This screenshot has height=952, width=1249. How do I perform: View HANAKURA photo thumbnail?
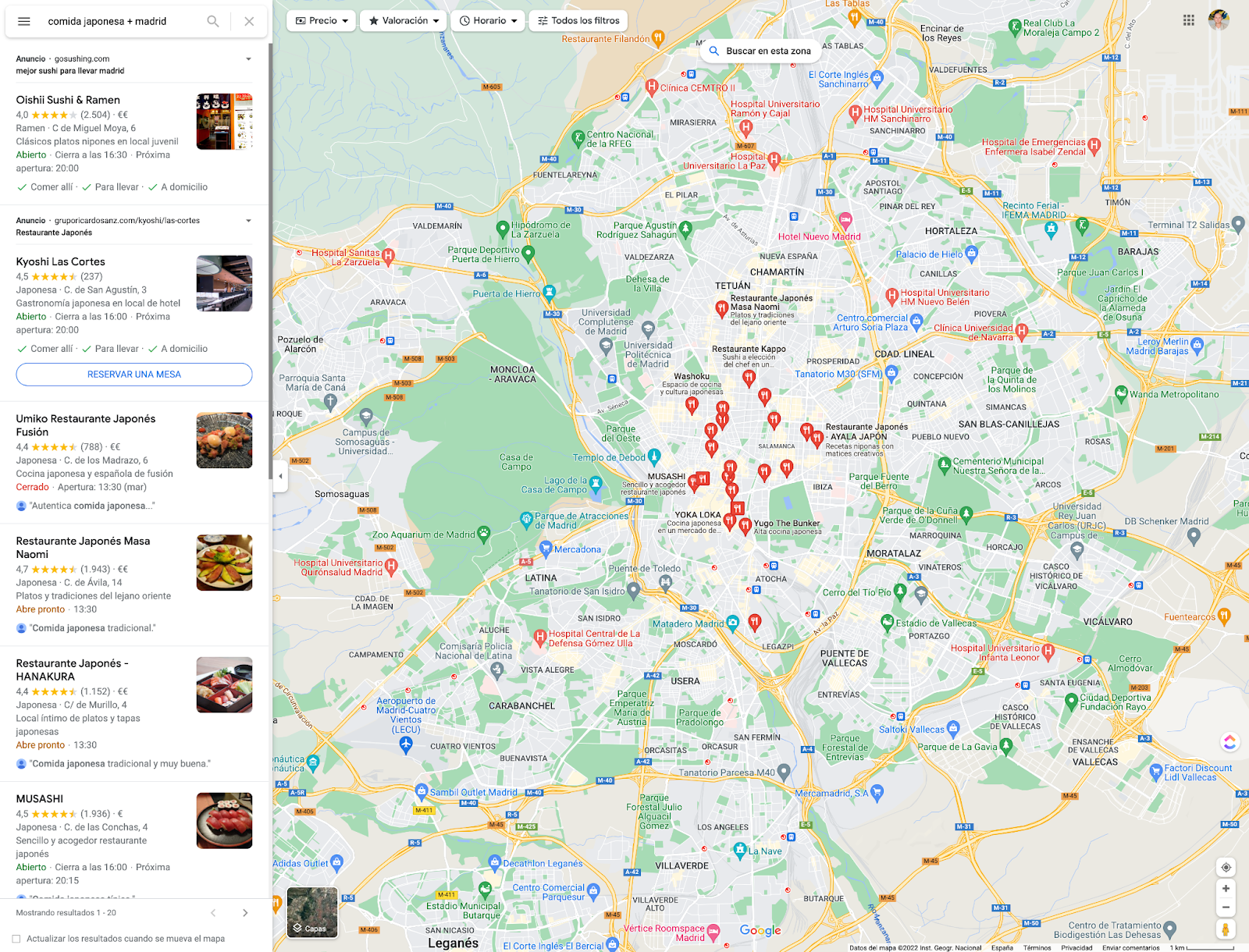(225, 685)
